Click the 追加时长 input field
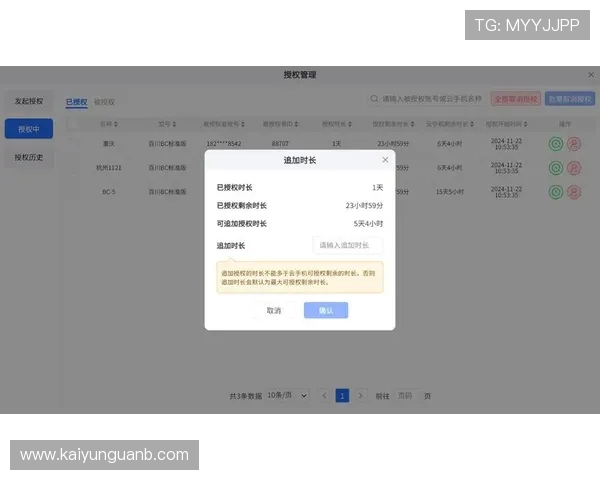The width and height of the screenshot is (600, 480). (348, 245)
